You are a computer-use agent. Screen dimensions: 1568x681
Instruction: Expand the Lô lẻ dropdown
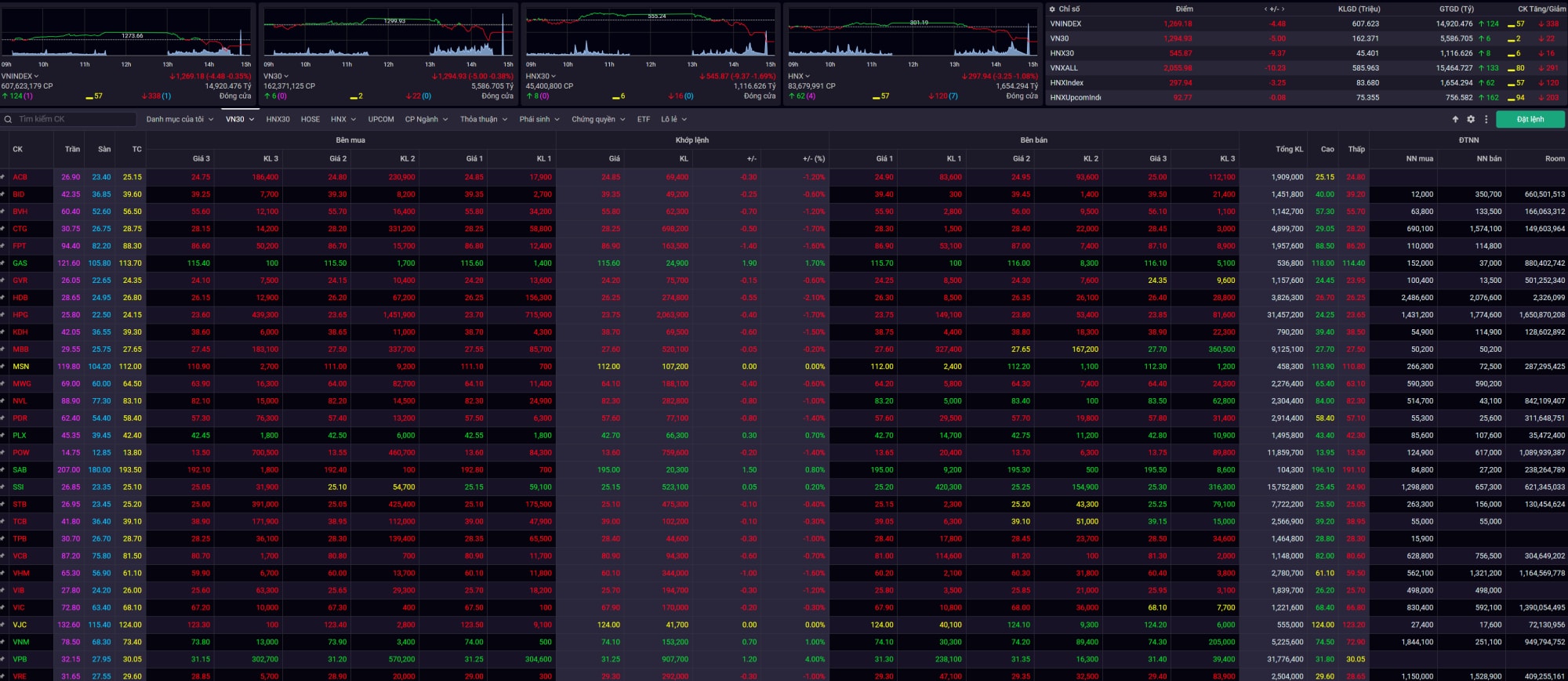tap(673, 119)
